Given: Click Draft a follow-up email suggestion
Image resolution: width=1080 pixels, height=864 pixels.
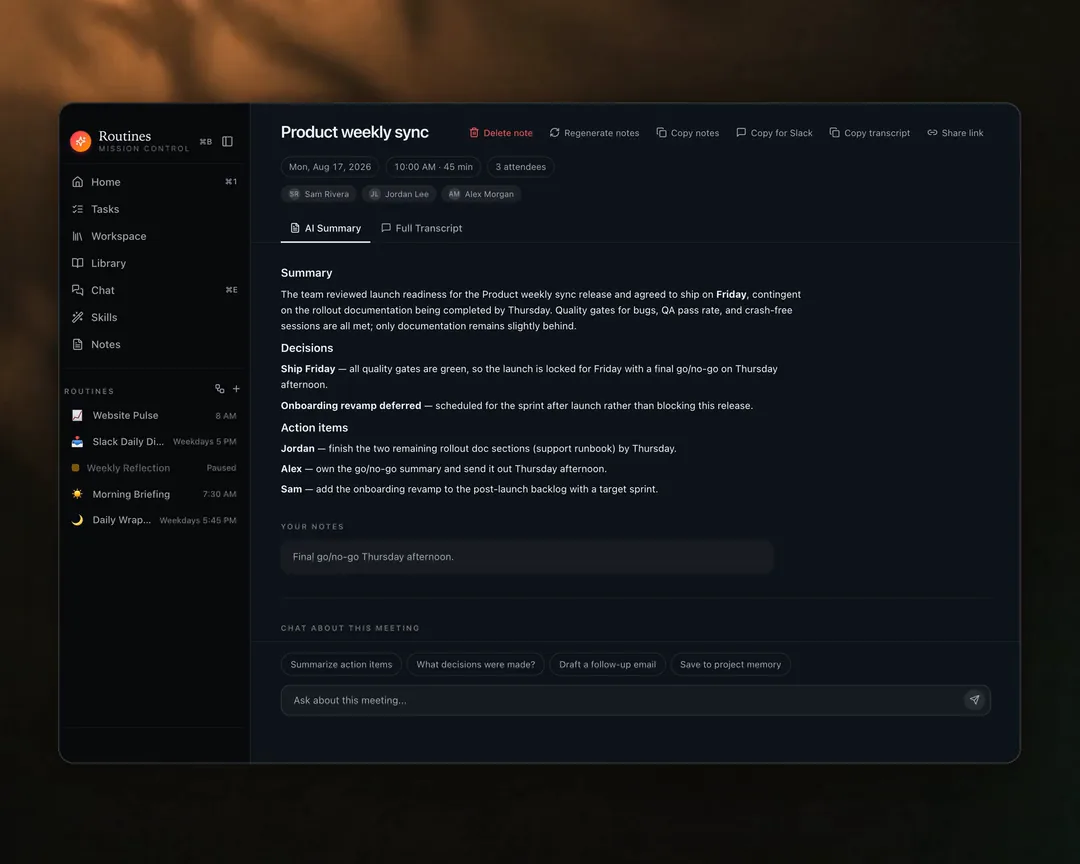Looking at the screenshot, I should coord(608,664).
